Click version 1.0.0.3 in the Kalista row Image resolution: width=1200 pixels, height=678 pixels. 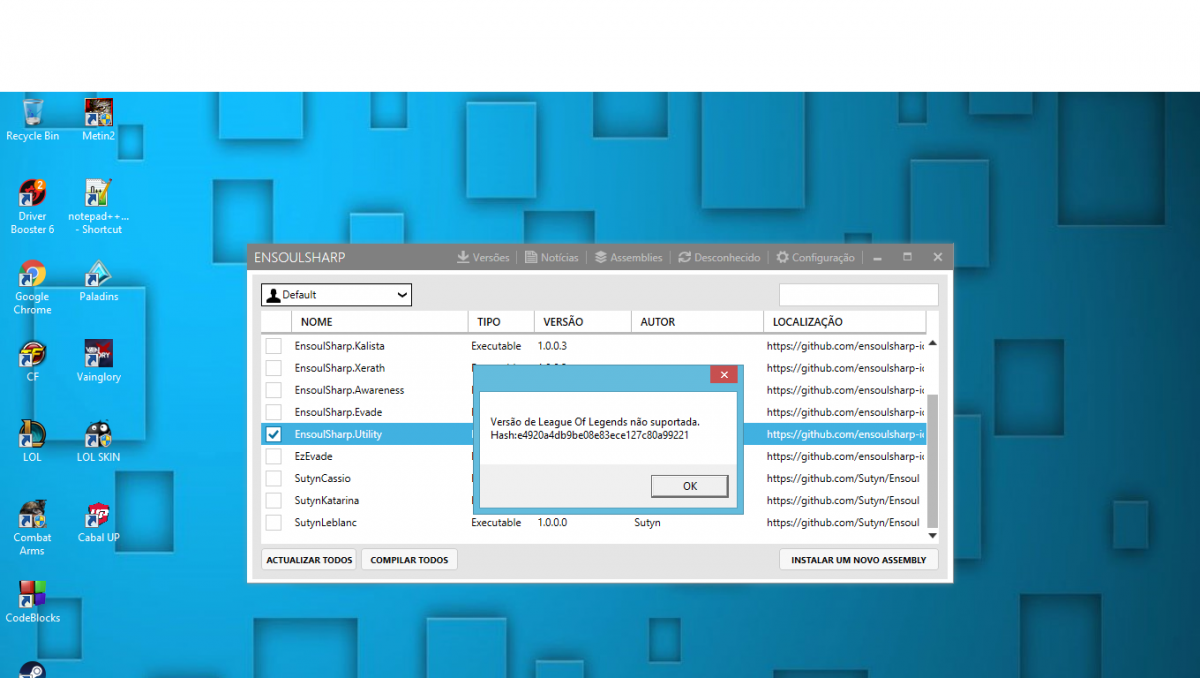click(552, 346)
